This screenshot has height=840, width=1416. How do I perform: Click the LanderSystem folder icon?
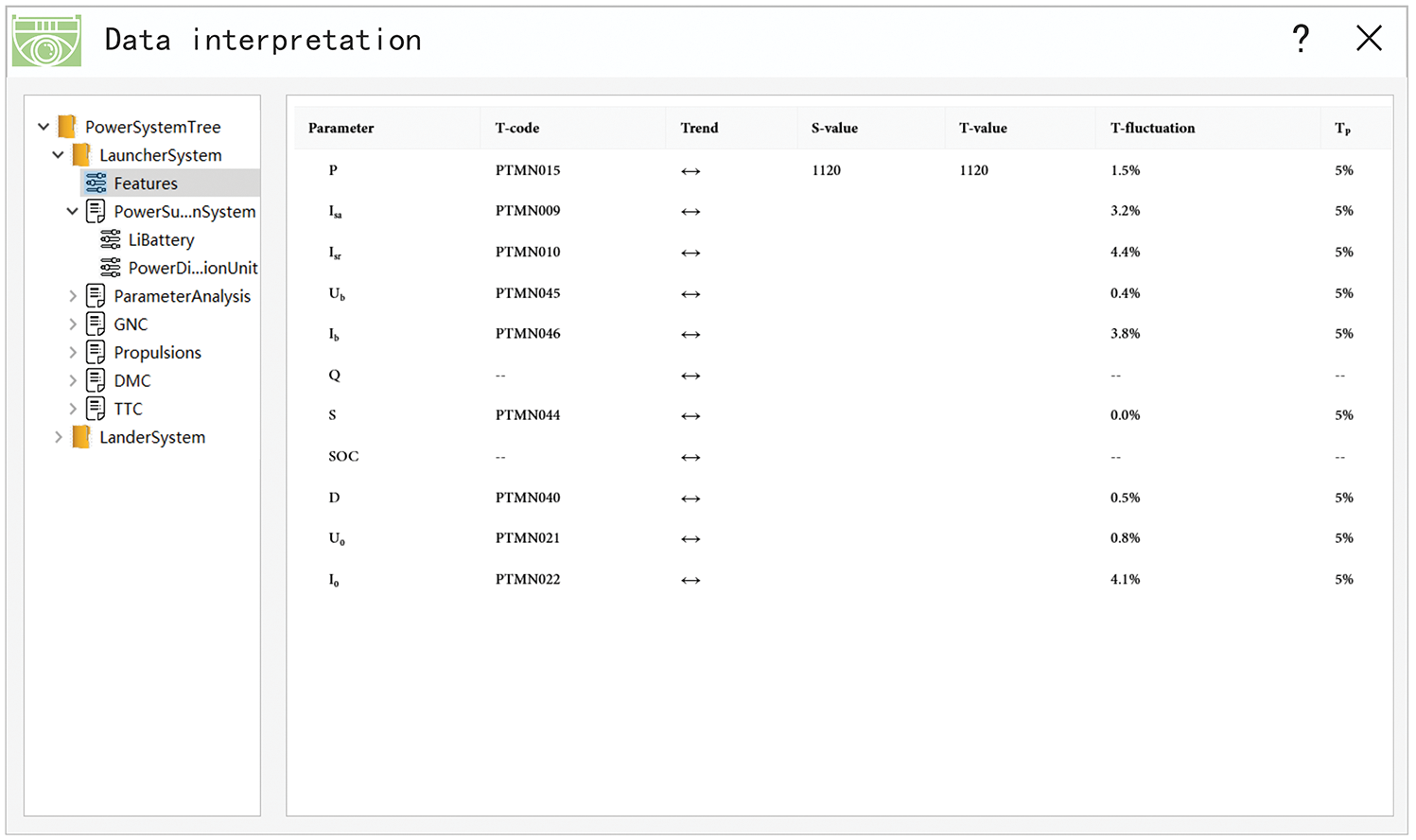[82, 437]
